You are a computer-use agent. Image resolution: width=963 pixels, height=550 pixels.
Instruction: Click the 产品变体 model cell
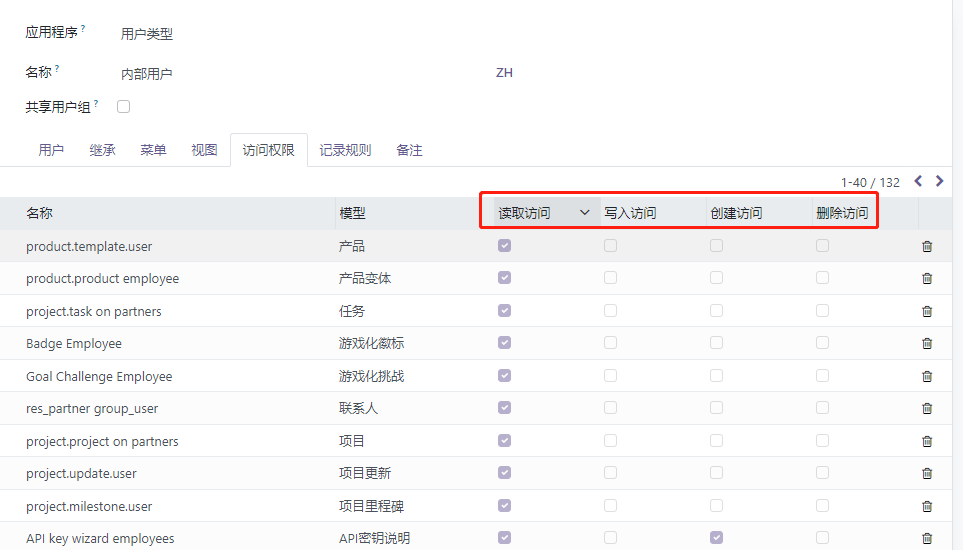(x=365, y=278)
